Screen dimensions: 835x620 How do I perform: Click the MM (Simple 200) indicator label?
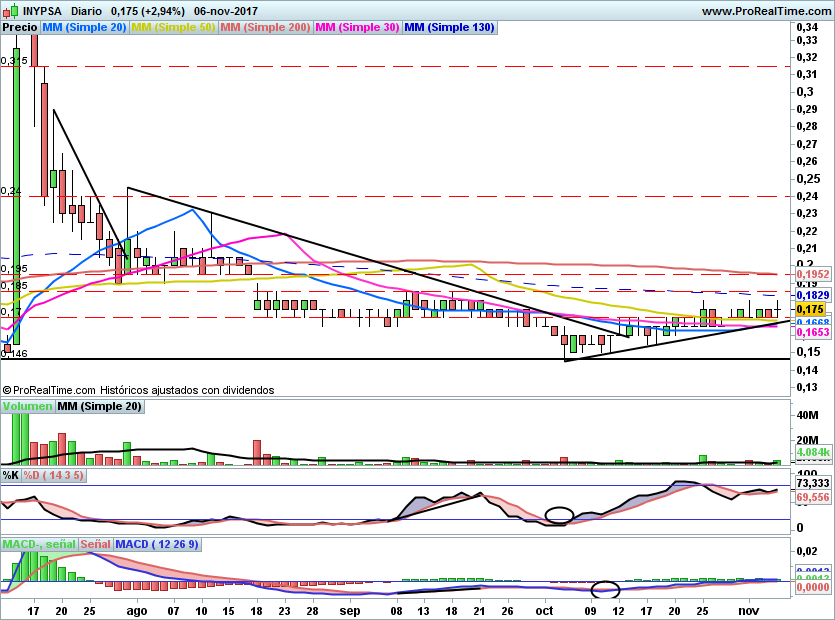pos(265,28)
